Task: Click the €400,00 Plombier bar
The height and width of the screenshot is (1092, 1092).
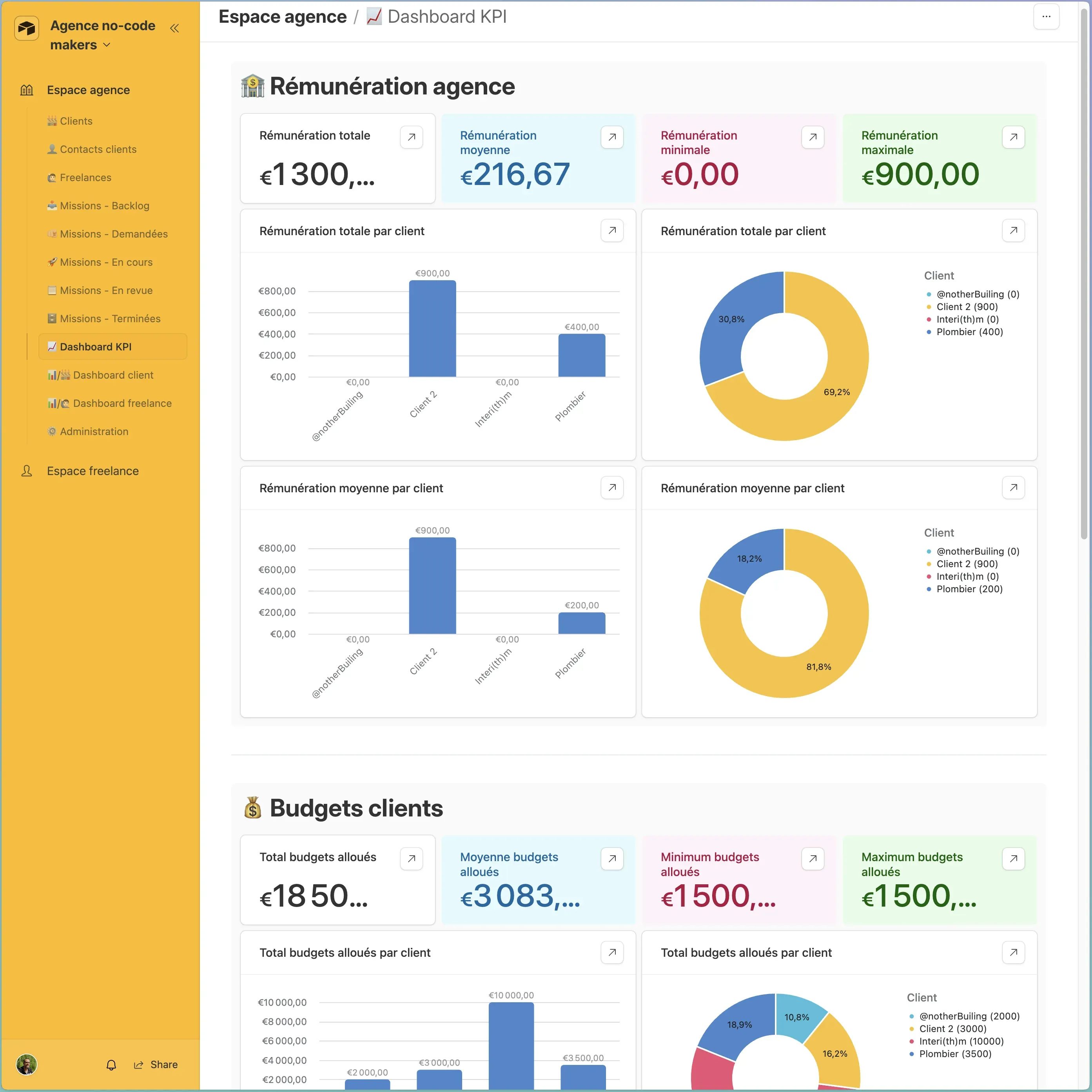Action: coord(582,356)
